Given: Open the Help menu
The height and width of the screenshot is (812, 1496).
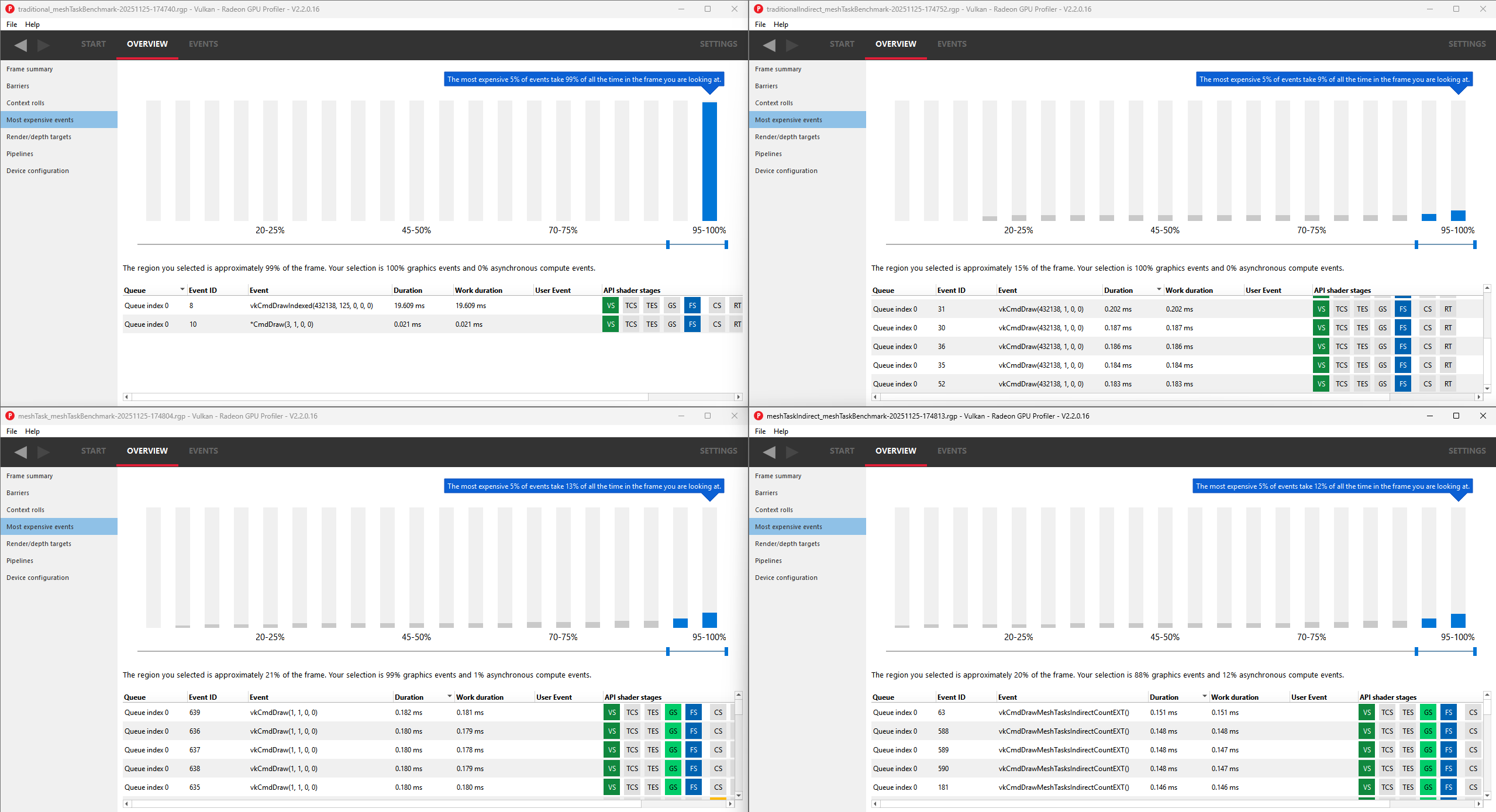Looking at the screenshot, I should 33,24.
